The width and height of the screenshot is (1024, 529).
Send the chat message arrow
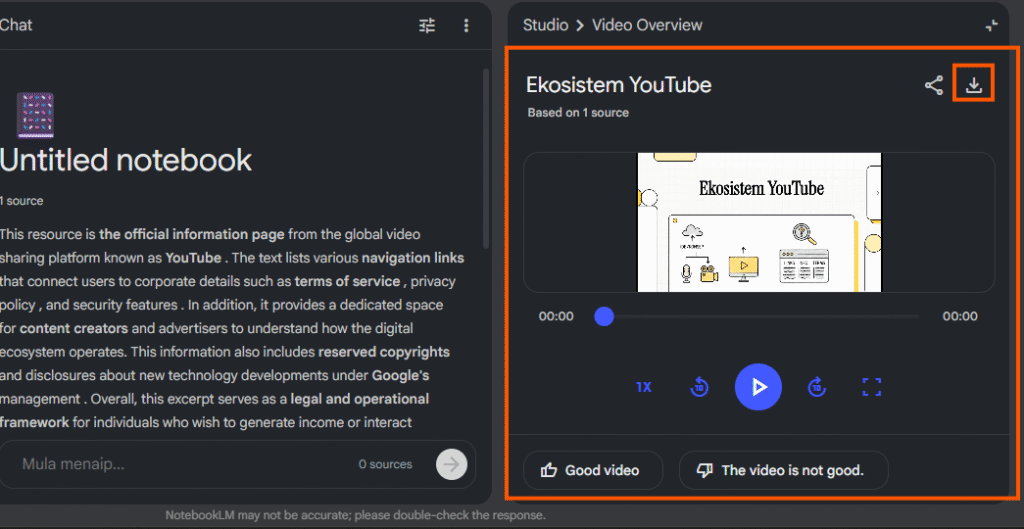pos(451,464)
